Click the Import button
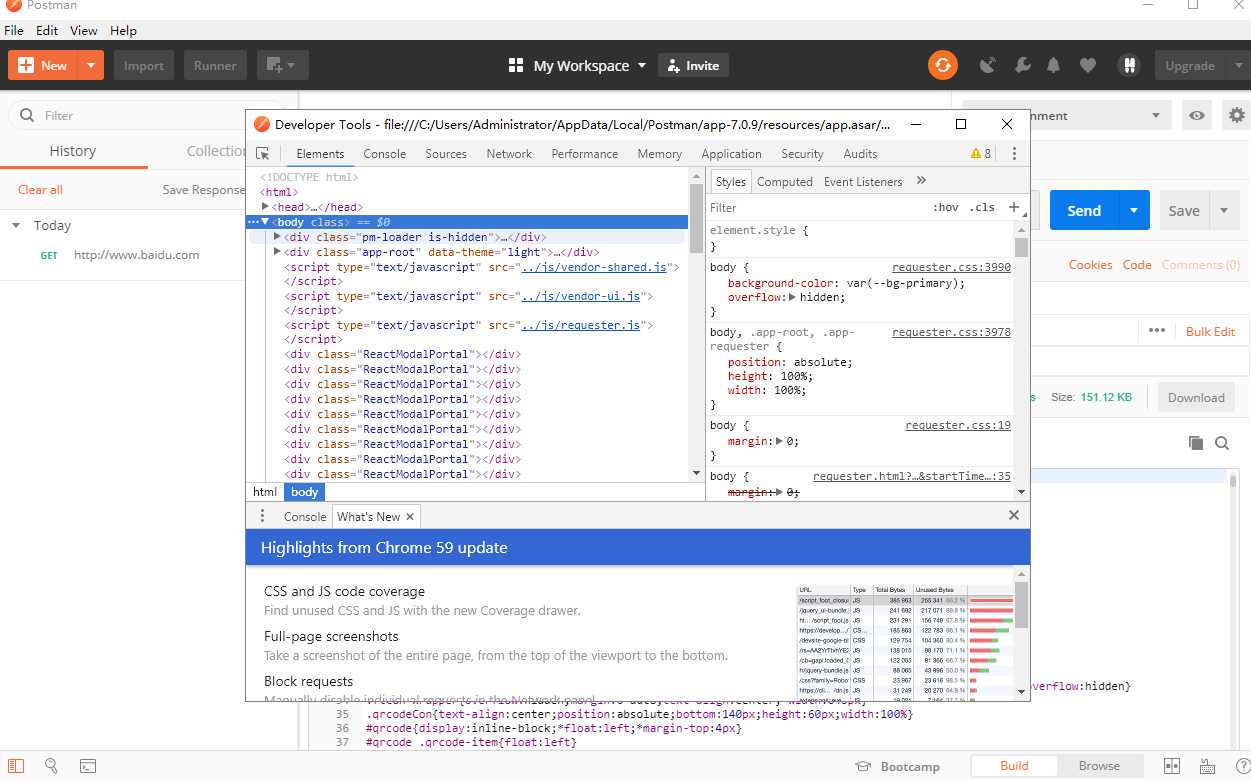This screenshot has width=1251, height=780. click(x=144, y=66)
